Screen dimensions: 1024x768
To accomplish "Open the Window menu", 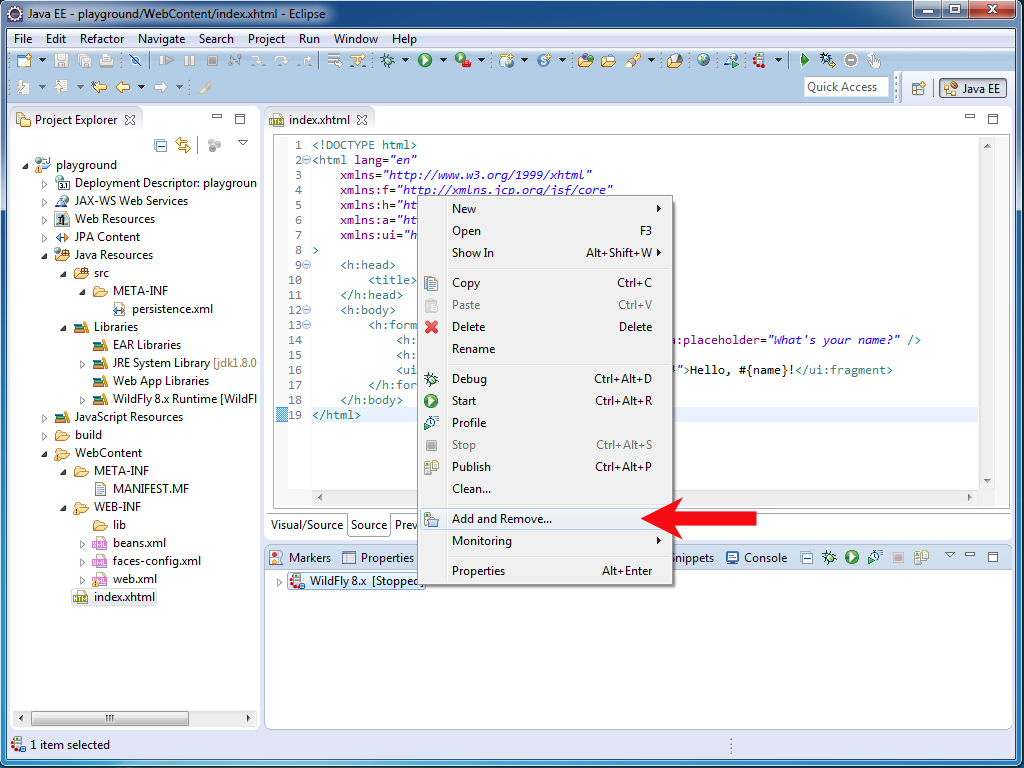I will [356, 39].
